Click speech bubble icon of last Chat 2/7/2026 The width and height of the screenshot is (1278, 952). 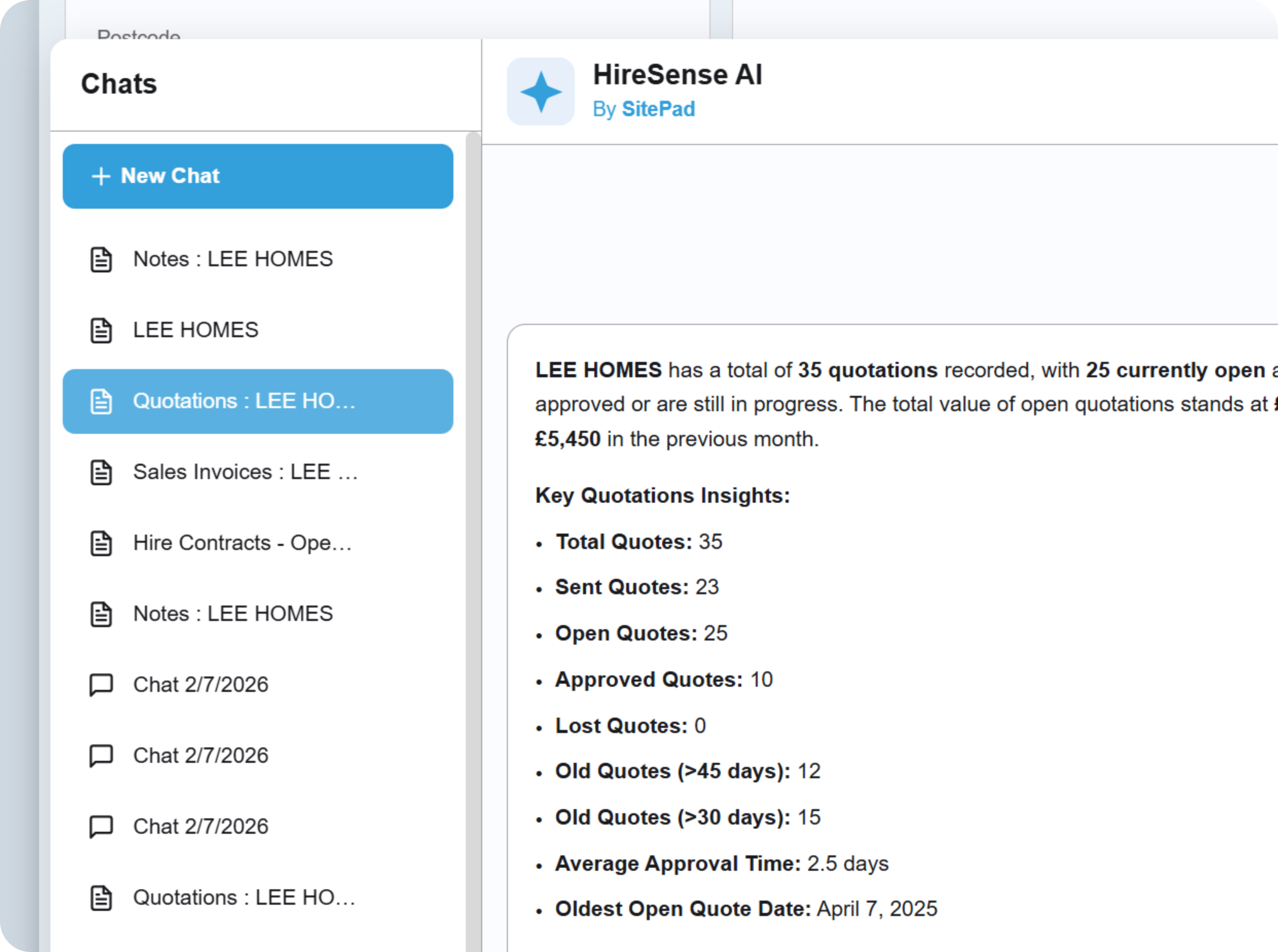101,827
